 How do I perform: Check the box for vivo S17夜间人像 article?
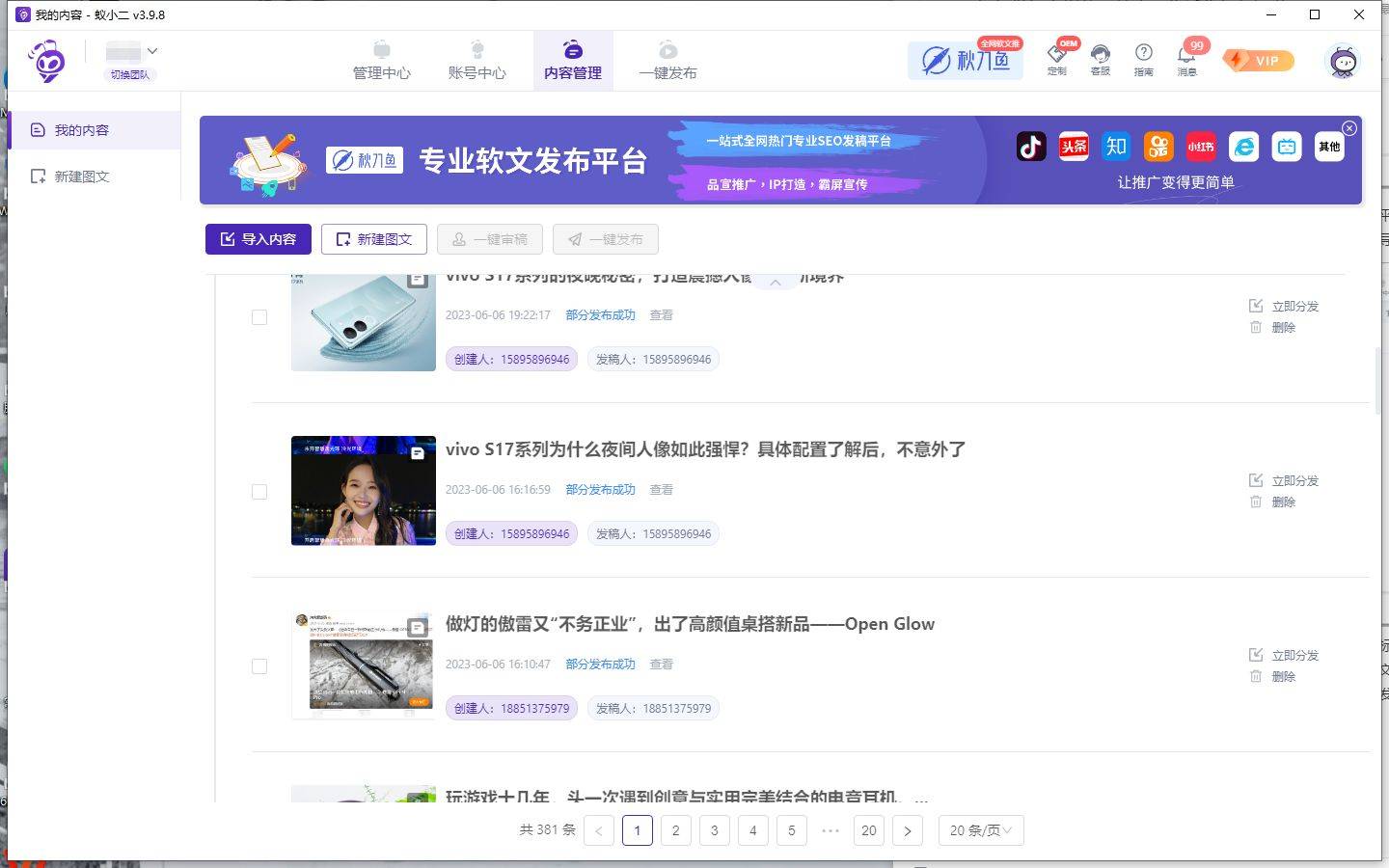click(x=259, y=492)
